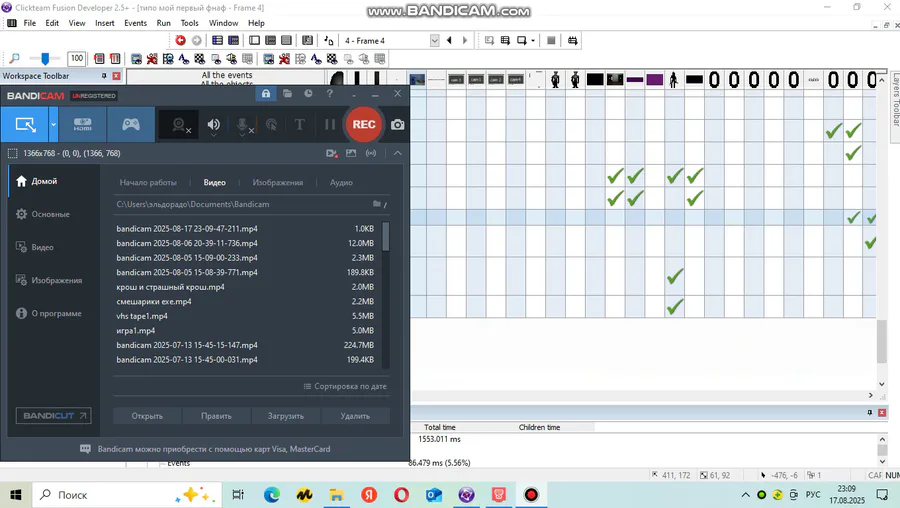Click the Поиск taskbar search box
This screenshot has height=508, width=900.
[127, 495]
